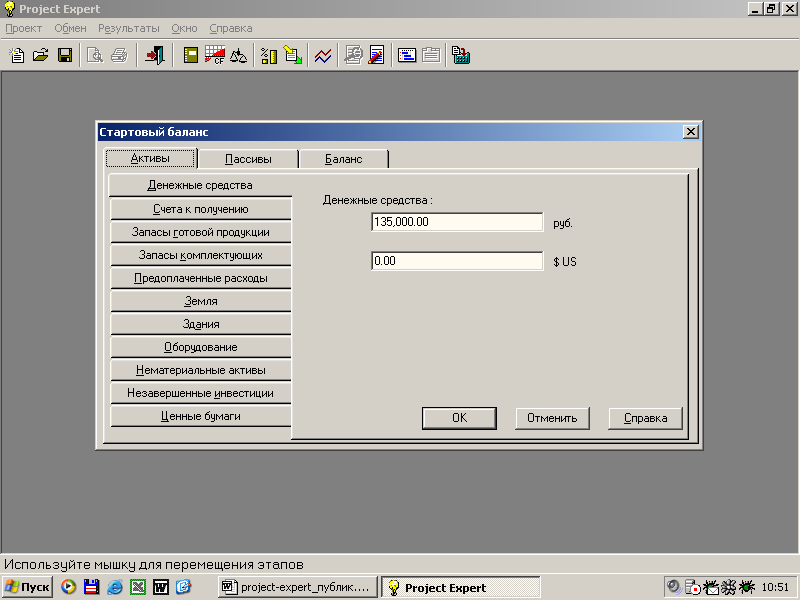The width and height of the screenshot is (800, 600).
Task: Open the Справка menu
Action: coord(231,29)
